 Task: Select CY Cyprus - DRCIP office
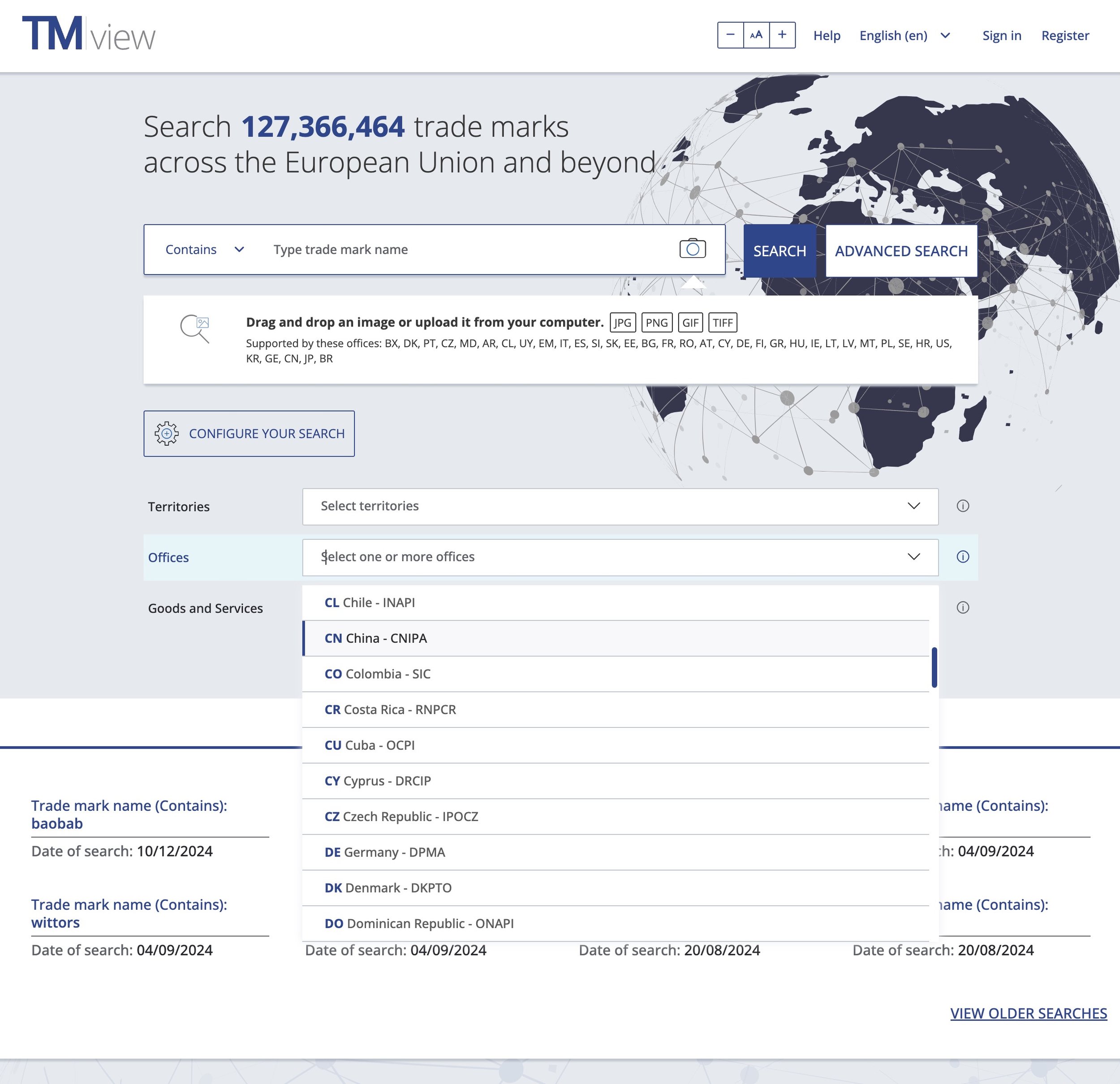pyautogui.click(x=616, y=781)
